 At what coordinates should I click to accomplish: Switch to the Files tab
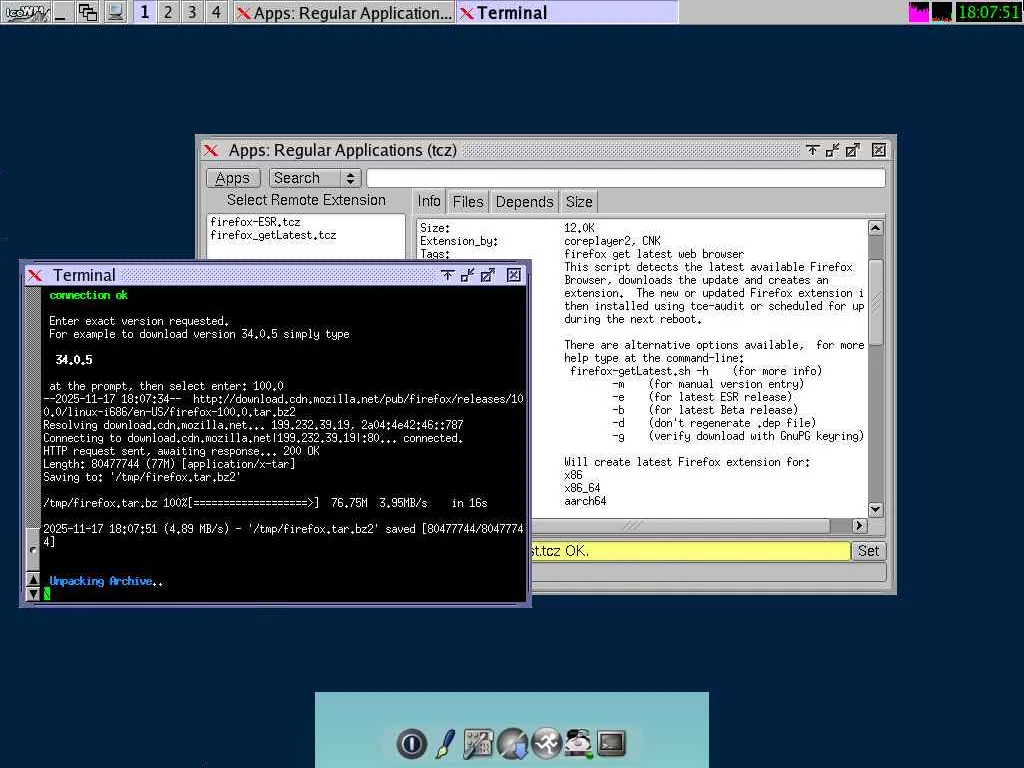coord(468,201)
